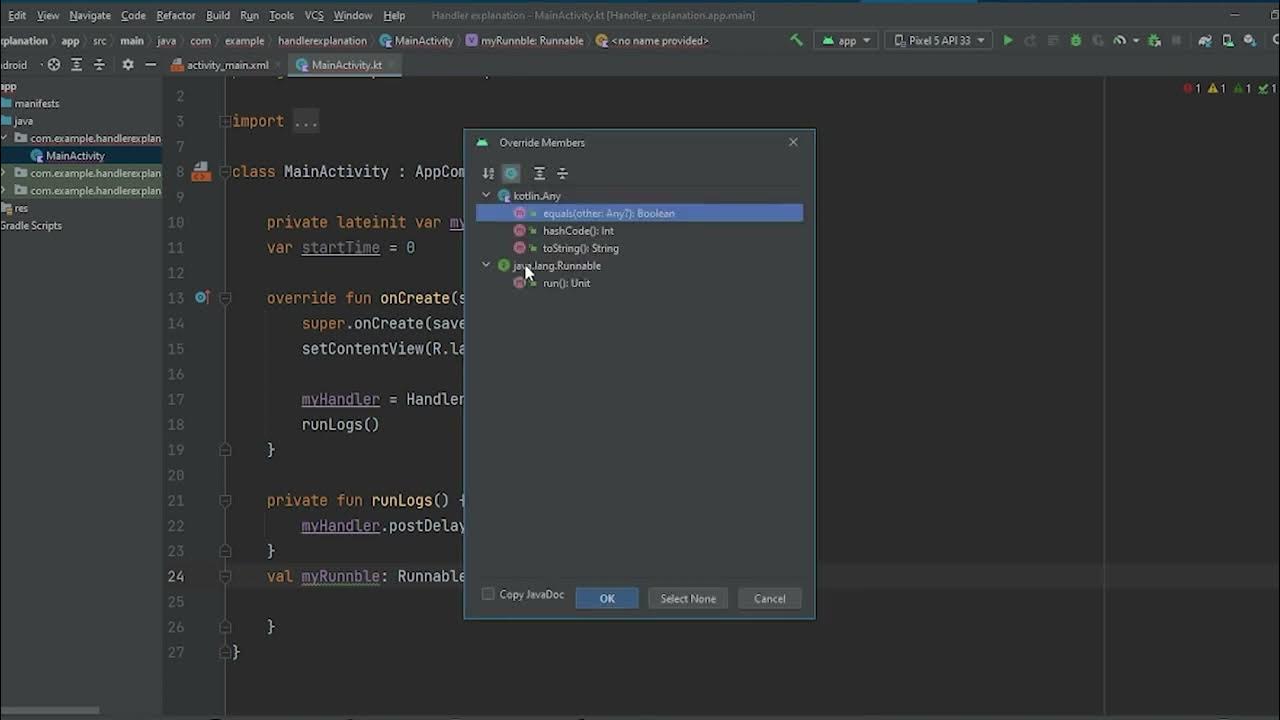Select the manifests folder
The height and width of the screenshot is (720, 1280).
tap(36, 104)
